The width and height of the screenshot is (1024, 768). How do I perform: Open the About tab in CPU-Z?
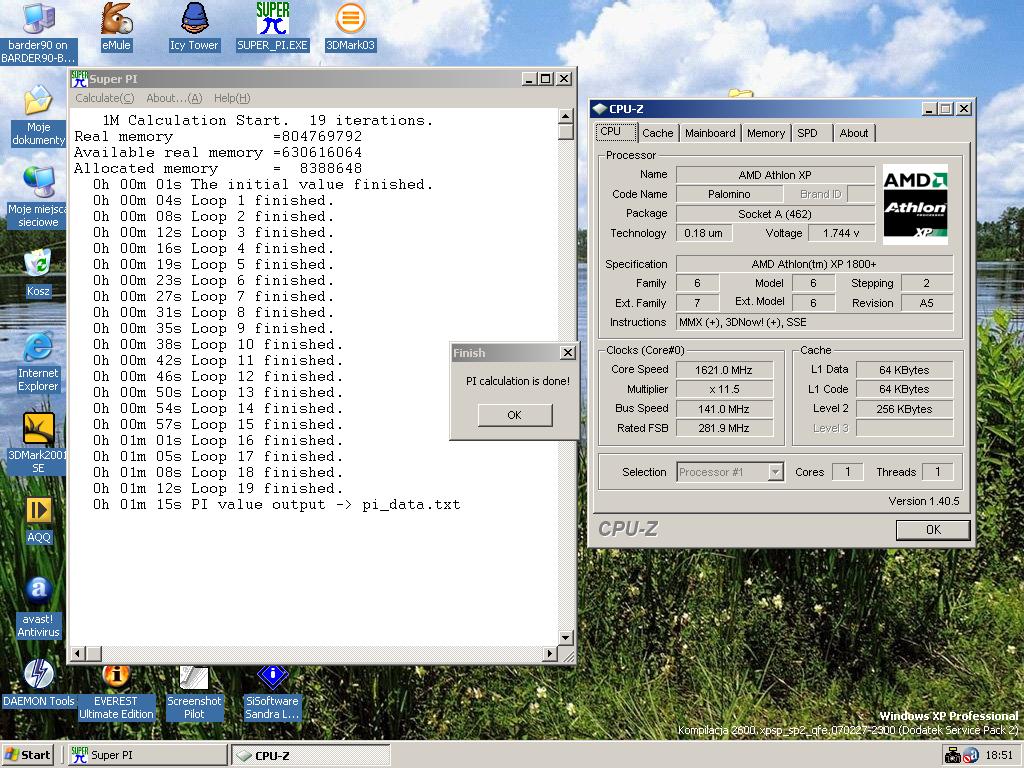pyautogui.click(x=854, y=133)
